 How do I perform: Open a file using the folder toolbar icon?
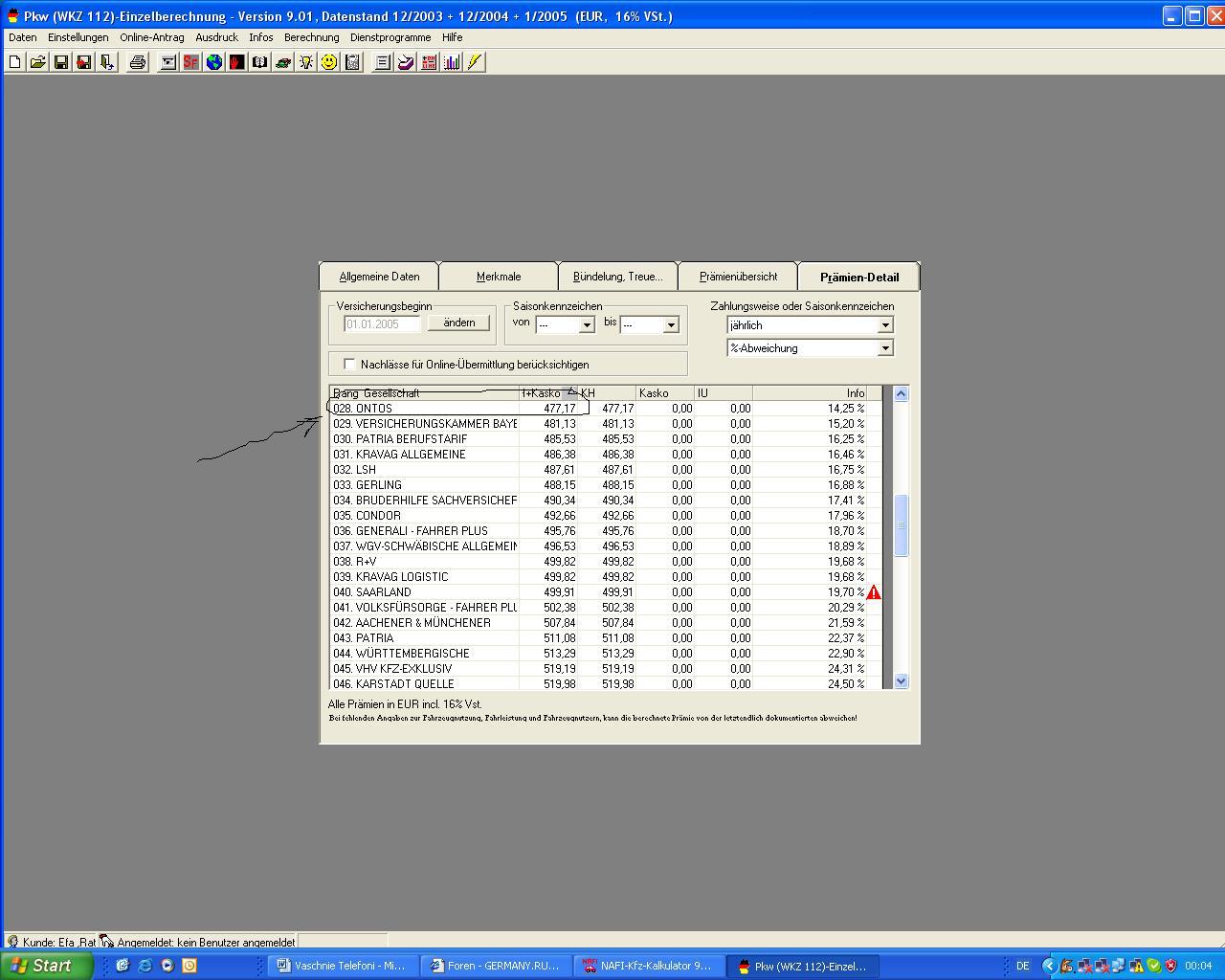pyautogui.click(x=38, y=62)
